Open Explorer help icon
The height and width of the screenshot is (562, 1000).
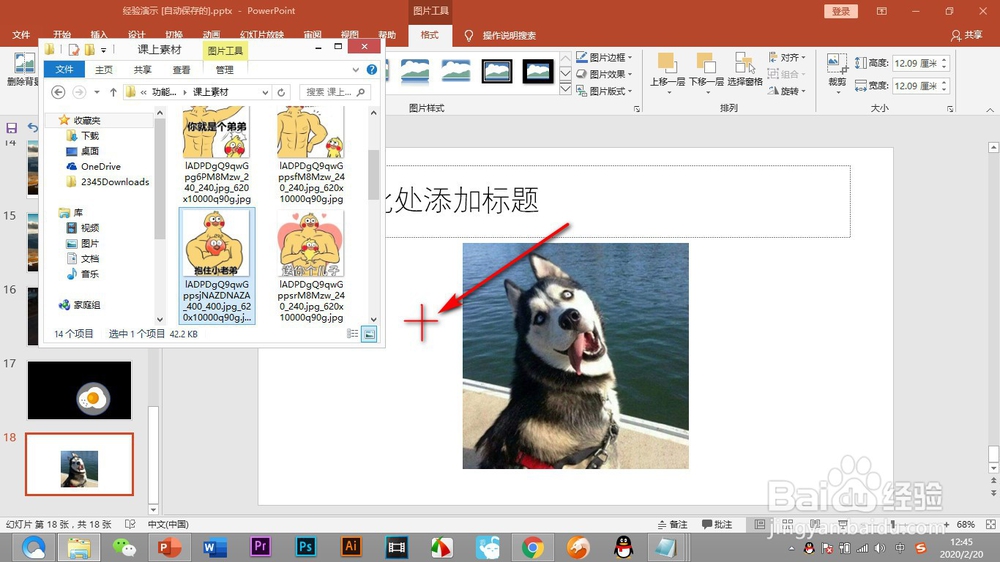tap(372, 70)
